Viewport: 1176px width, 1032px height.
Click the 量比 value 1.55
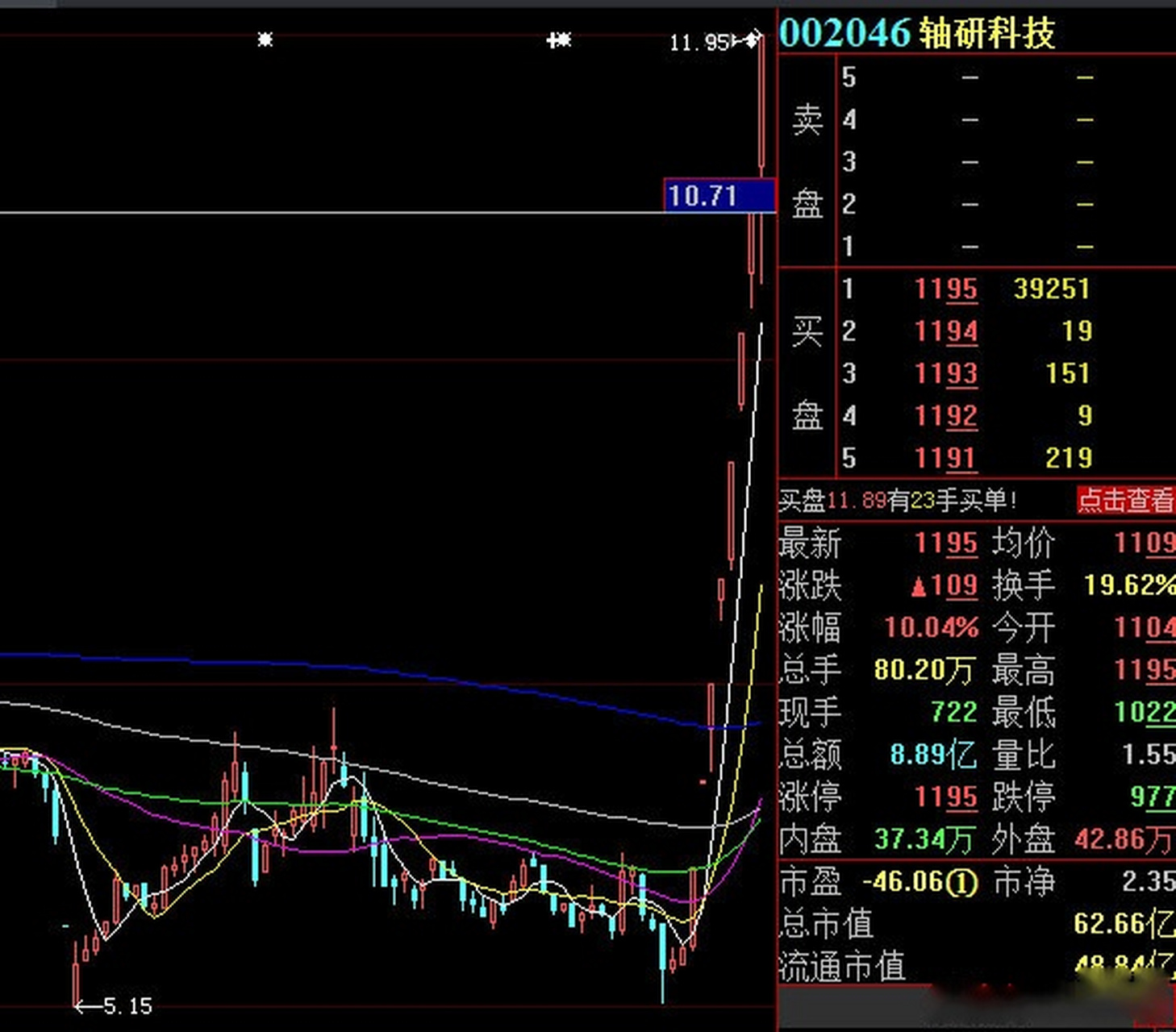pos(1149,755)
